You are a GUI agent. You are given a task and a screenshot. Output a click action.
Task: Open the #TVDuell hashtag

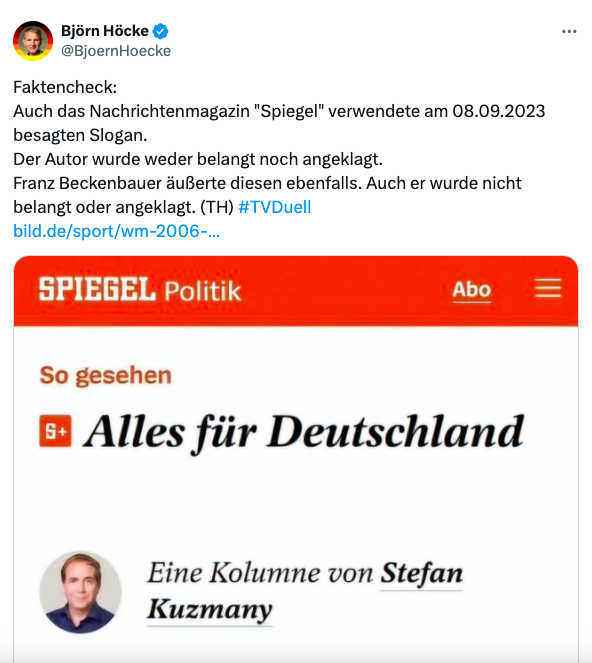[x=275, y=207]
